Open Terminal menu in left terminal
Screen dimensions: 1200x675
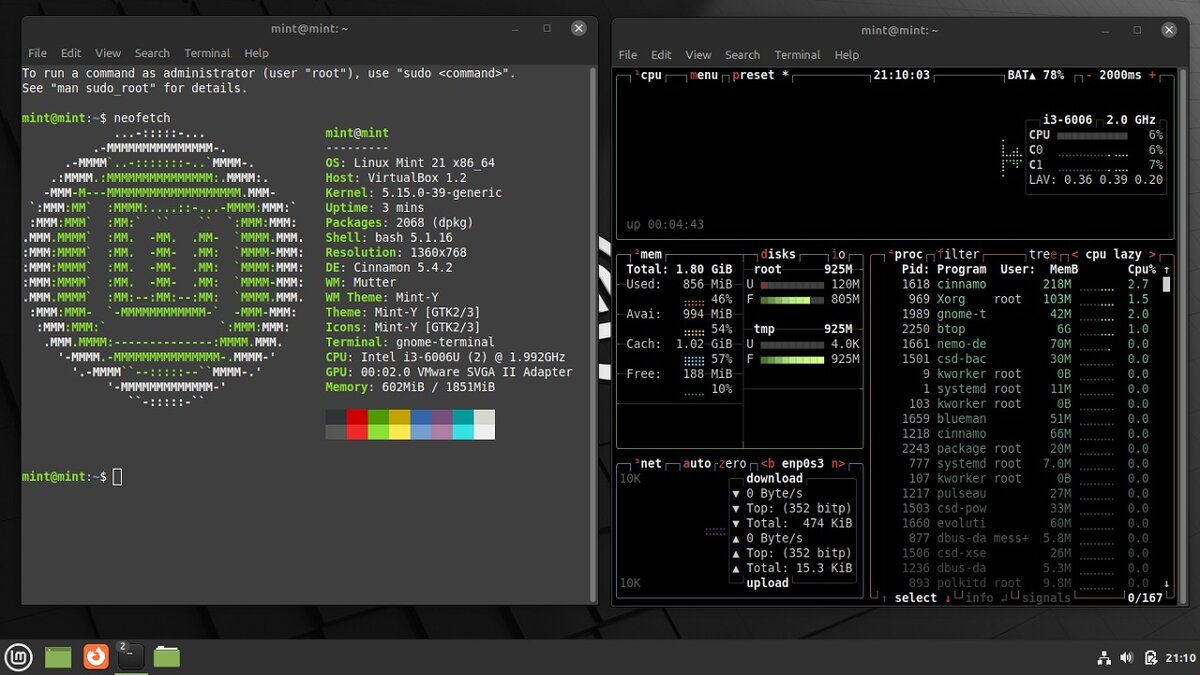tap(207, 53)
